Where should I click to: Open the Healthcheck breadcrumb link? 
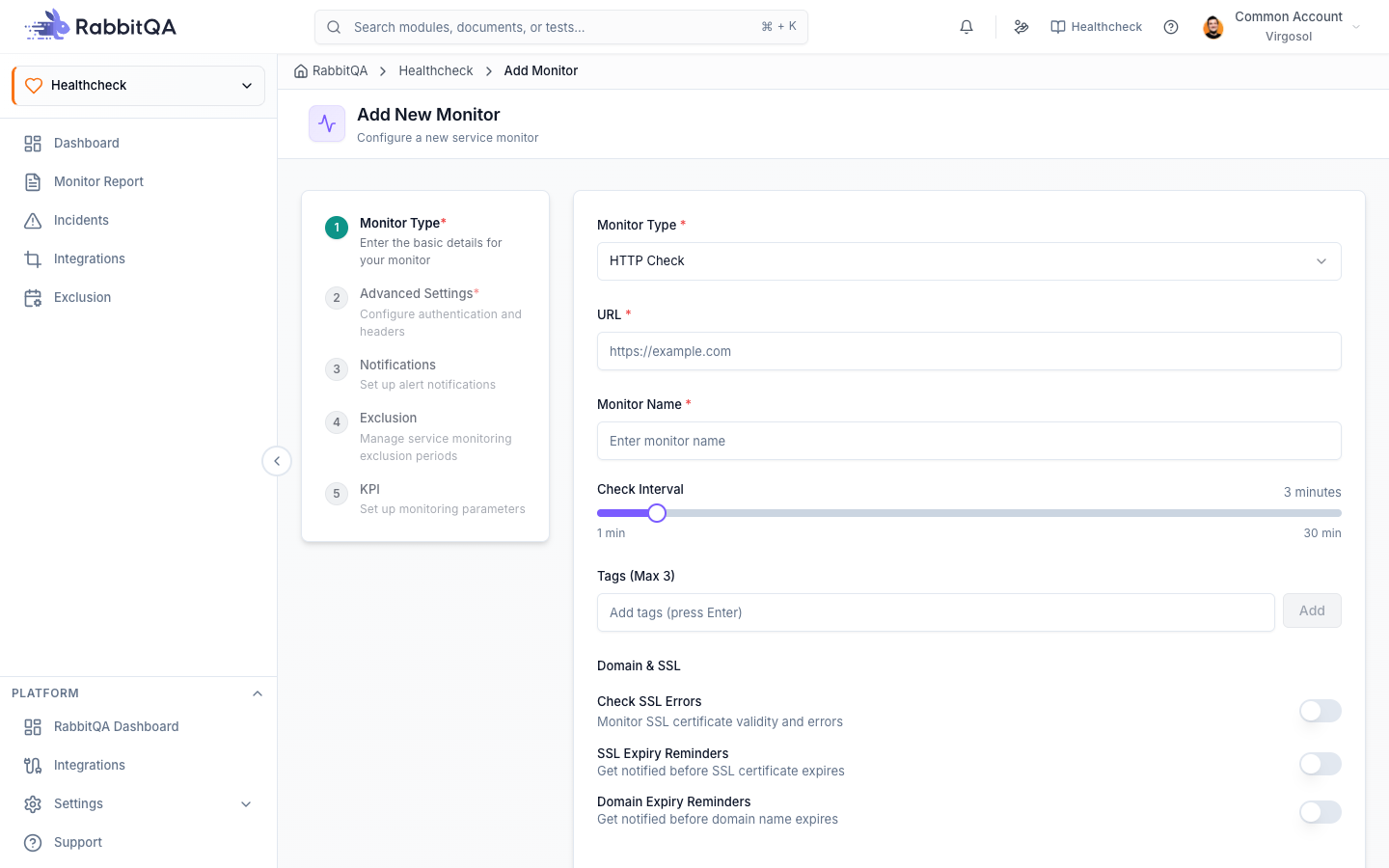[436, 70]
